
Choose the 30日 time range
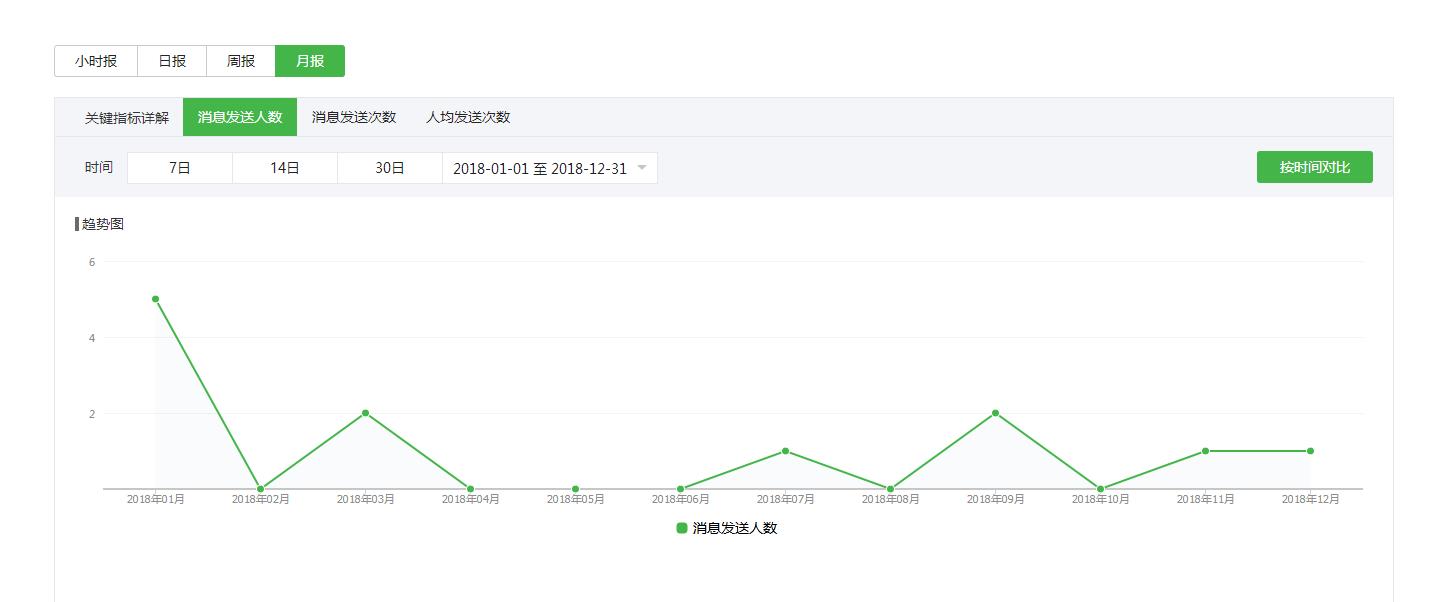click(390, 168)
